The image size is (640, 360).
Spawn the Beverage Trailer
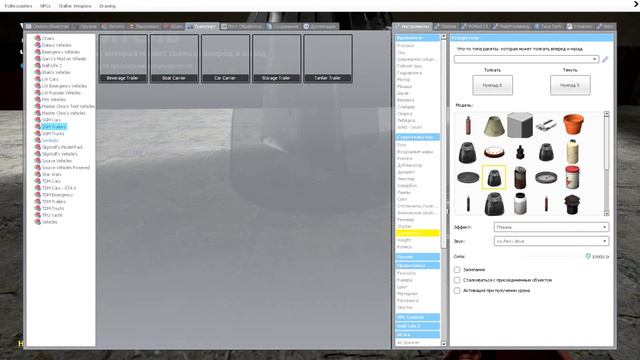point(123,59)
